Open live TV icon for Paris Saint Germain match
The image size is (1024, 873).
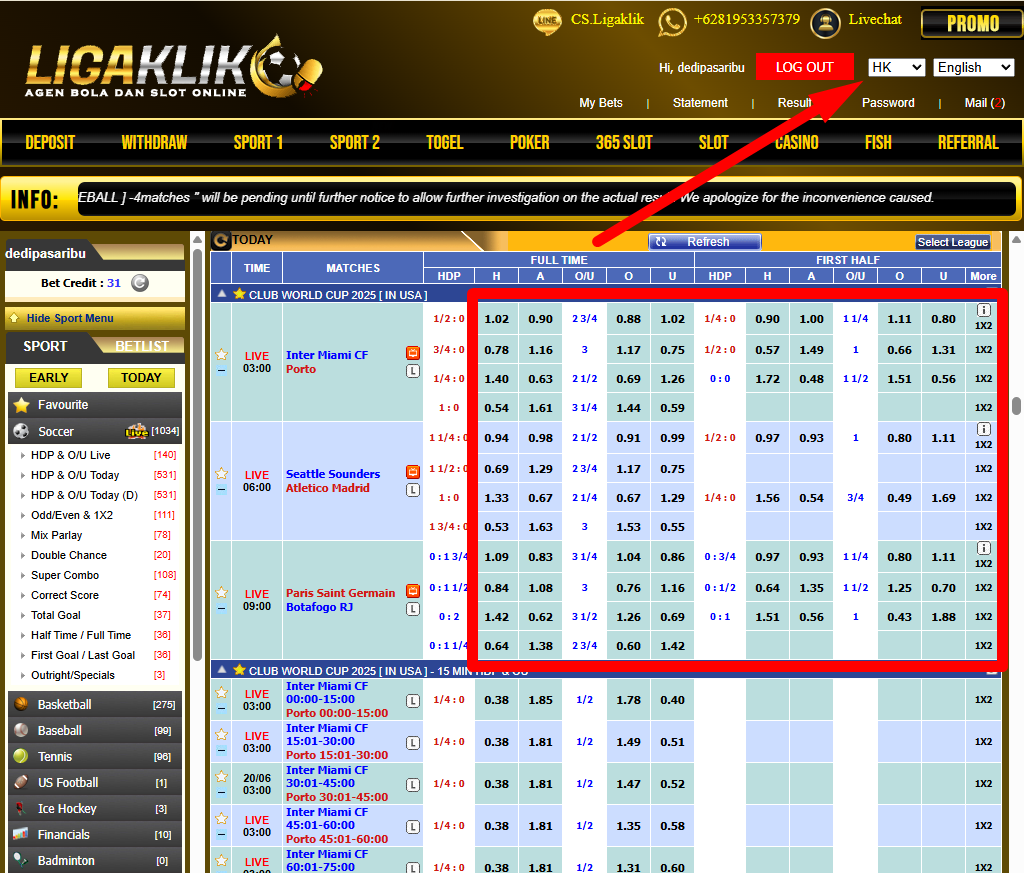413,591
